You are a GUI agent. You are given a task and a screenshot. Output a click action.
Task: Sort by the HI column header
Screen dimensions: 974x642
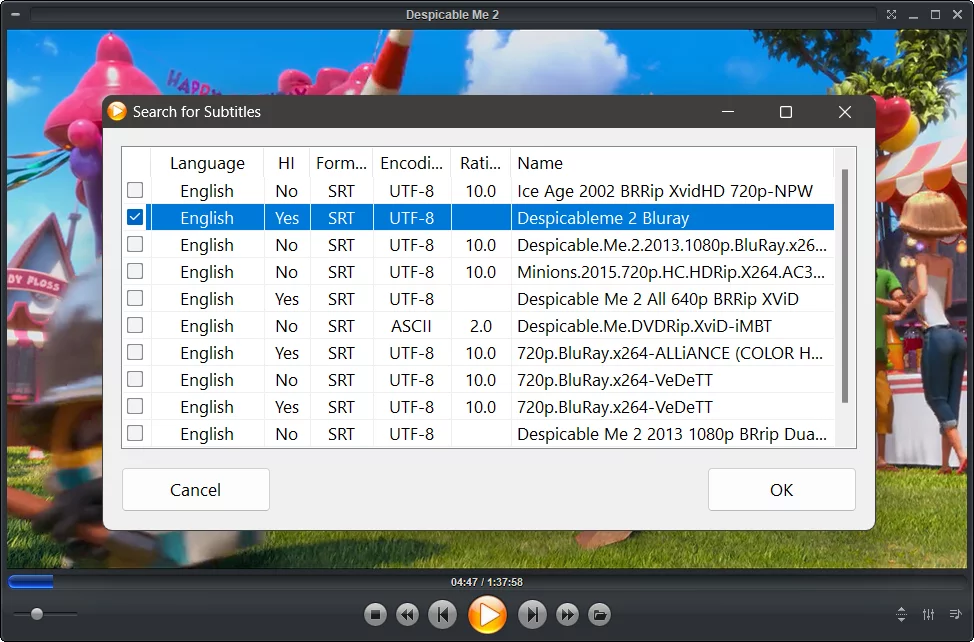[x=286, y=163]
